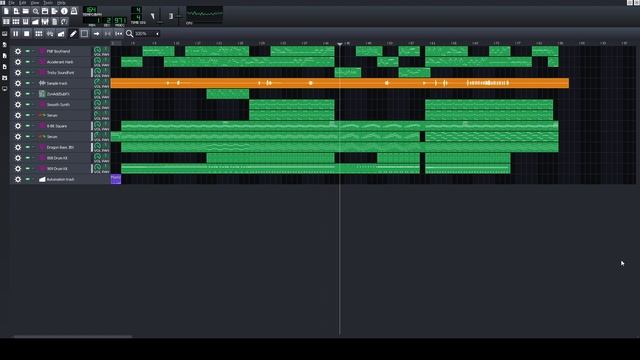The height and width of the screenshot is (360, 640).
Task: Add an automation track
Action: [61, 34]
